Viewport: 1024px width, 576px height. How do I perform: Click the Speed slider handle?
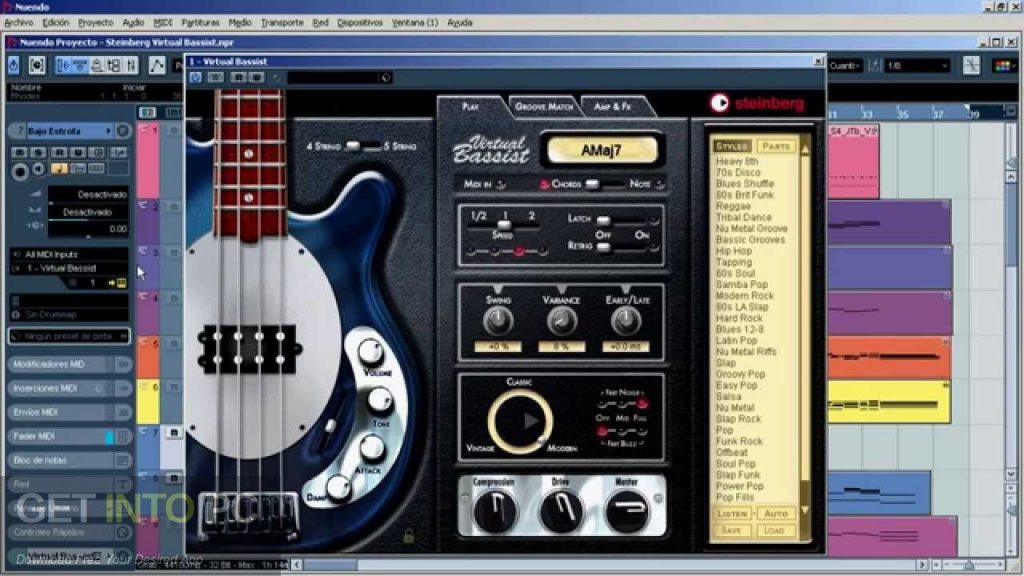tap(504, 225)
